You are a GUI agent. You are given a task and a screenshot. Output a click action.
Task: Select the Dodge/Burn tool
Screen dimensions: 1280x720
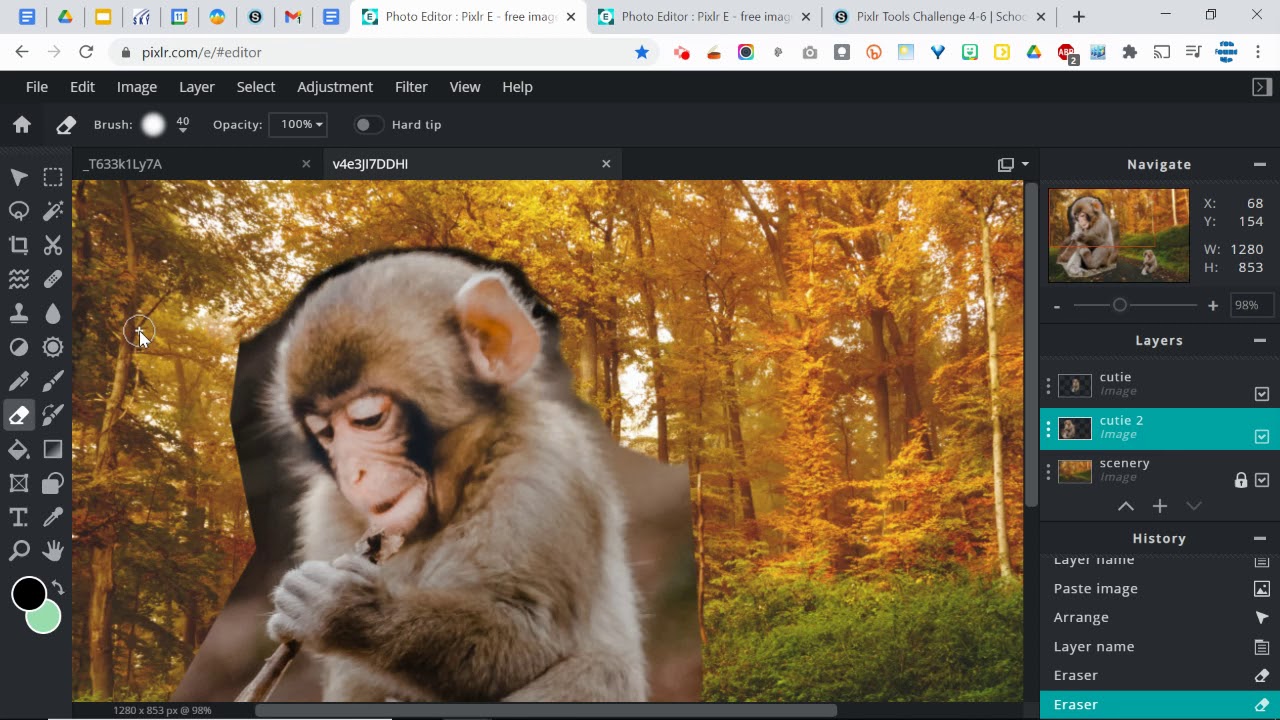19,347
